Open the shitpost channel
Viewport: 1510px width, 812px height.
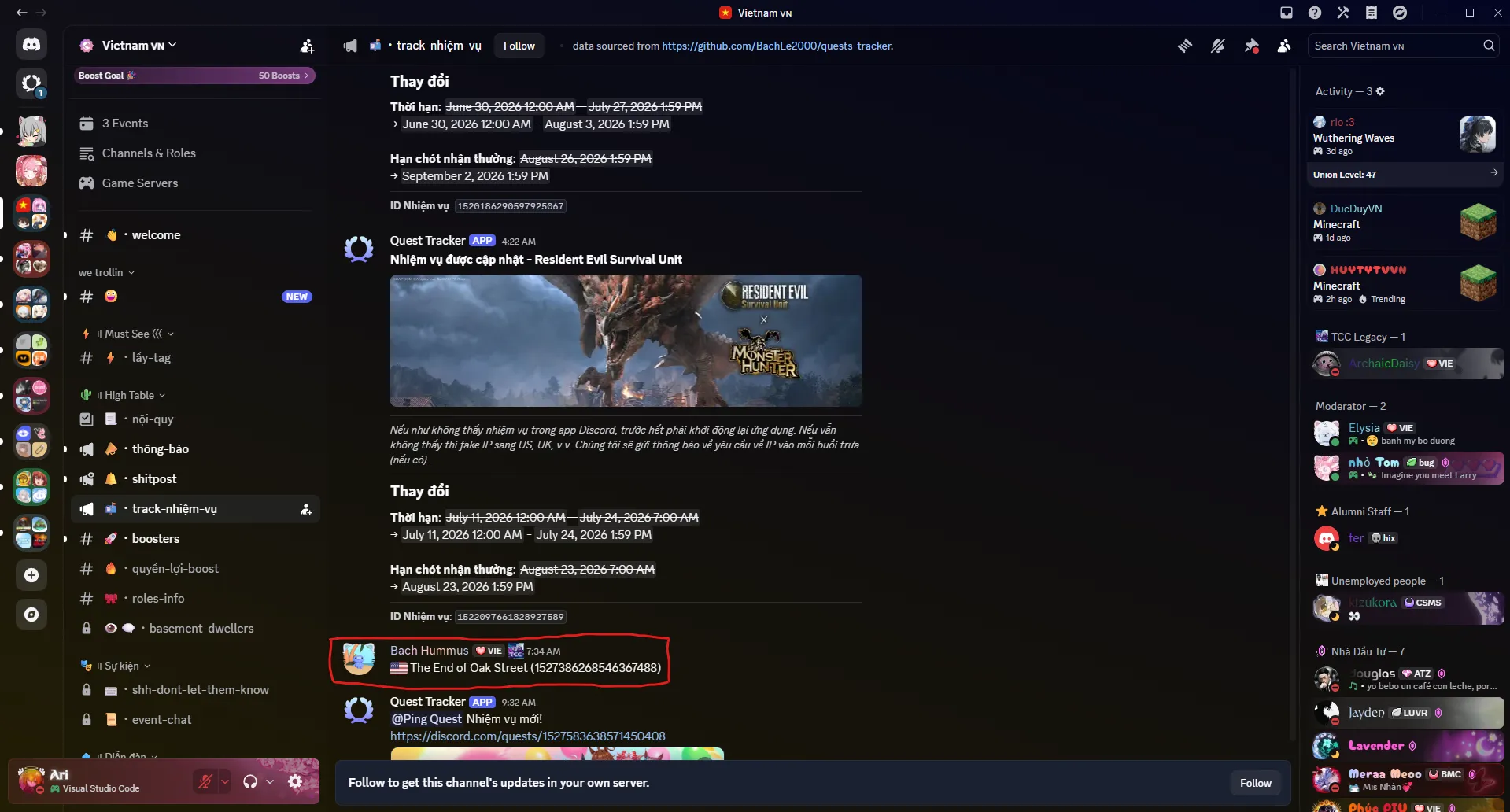(195, 479)
